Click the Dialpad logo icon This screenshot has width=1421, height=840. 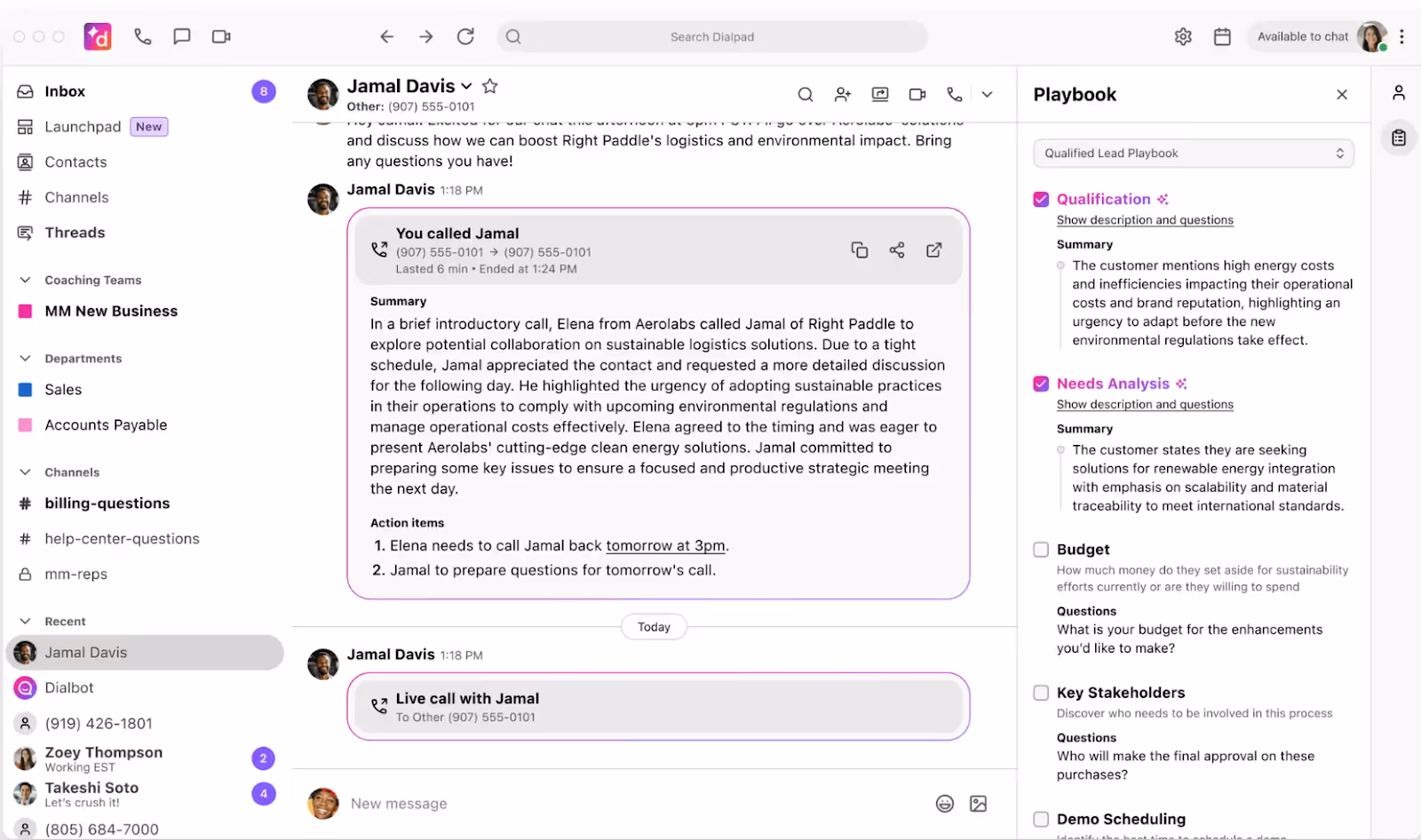[x=98, y=36]
